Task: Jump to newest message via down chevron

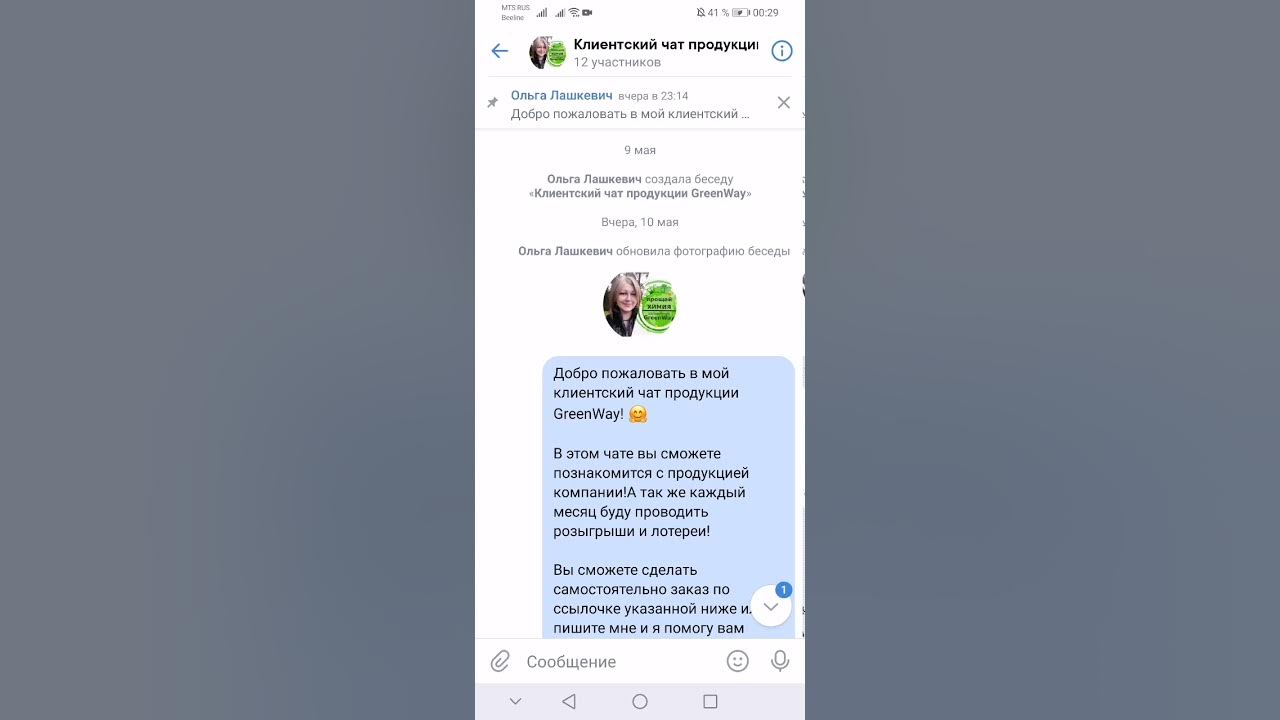Action: point(771,607)
